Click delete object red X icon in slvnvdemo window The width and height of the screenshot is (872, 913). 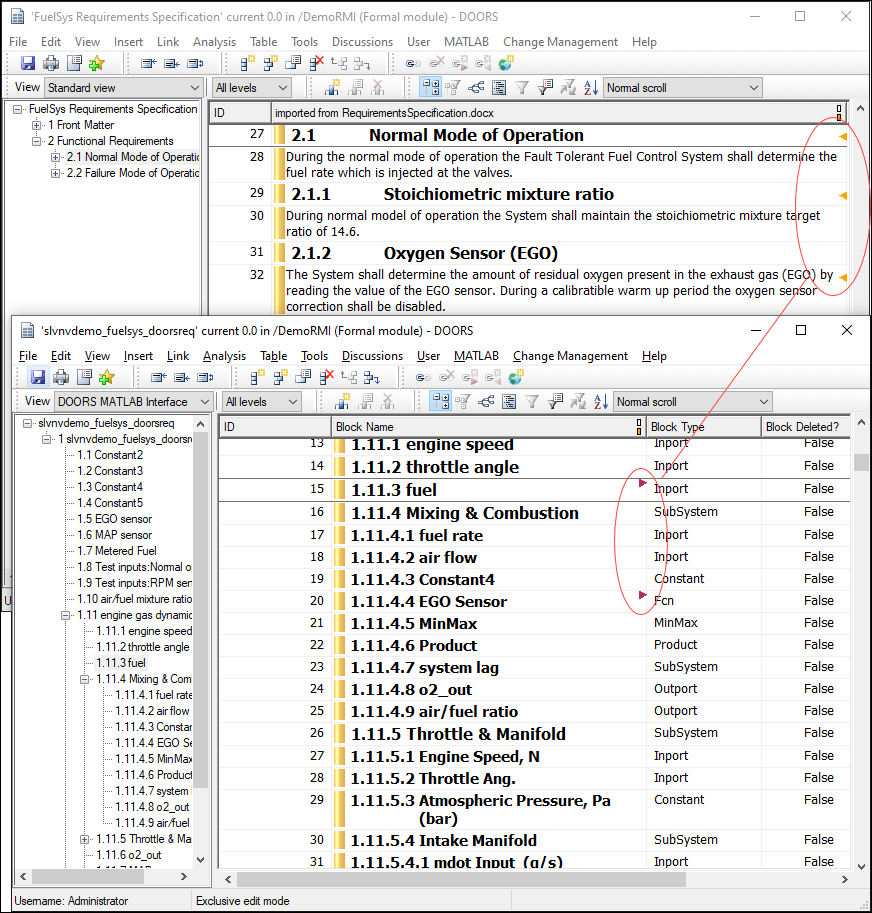point(327,377)
